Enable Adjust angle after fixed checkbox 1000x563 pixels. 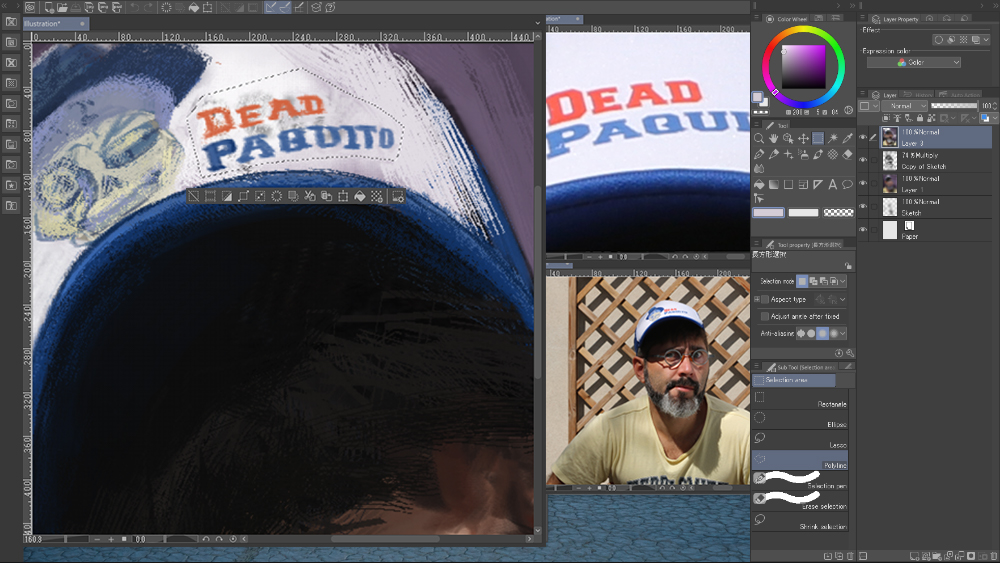pos(765,316)
